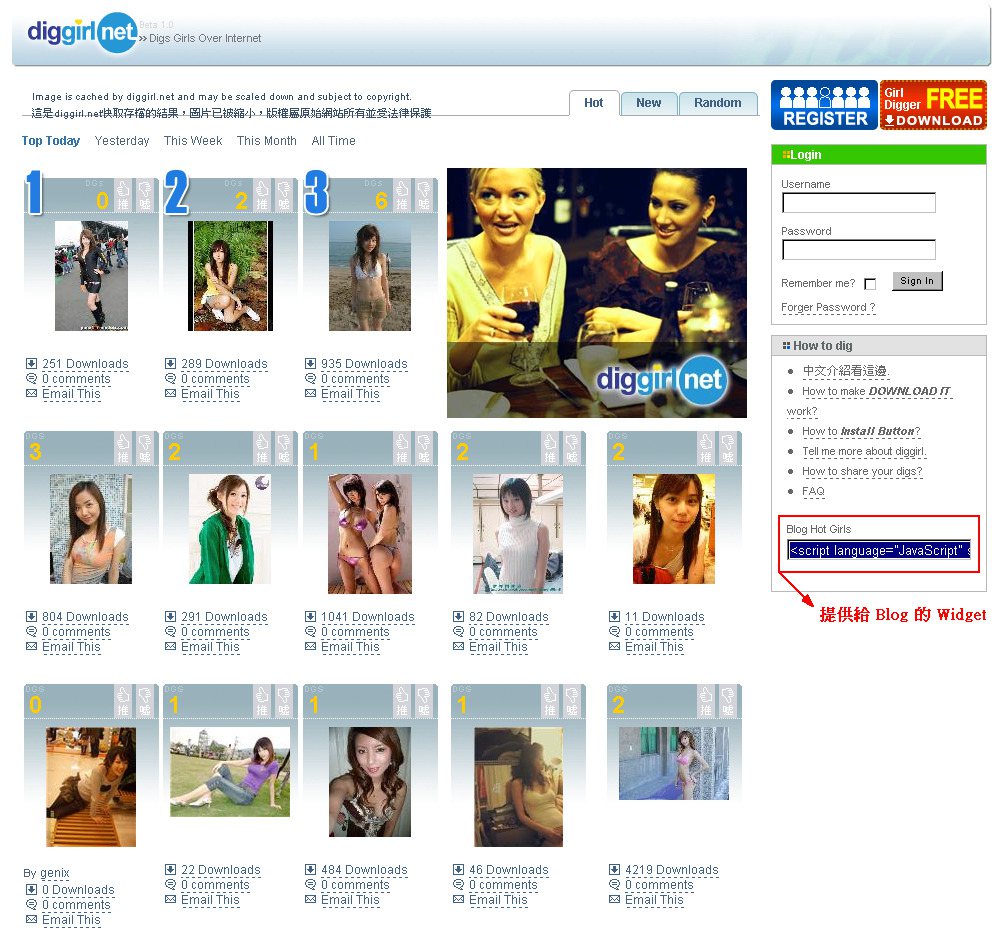Image resolution: width=1002 pixels, height=935 pixels.
Task: Open the large diggirl.net featured banner image
Action: 597,293
